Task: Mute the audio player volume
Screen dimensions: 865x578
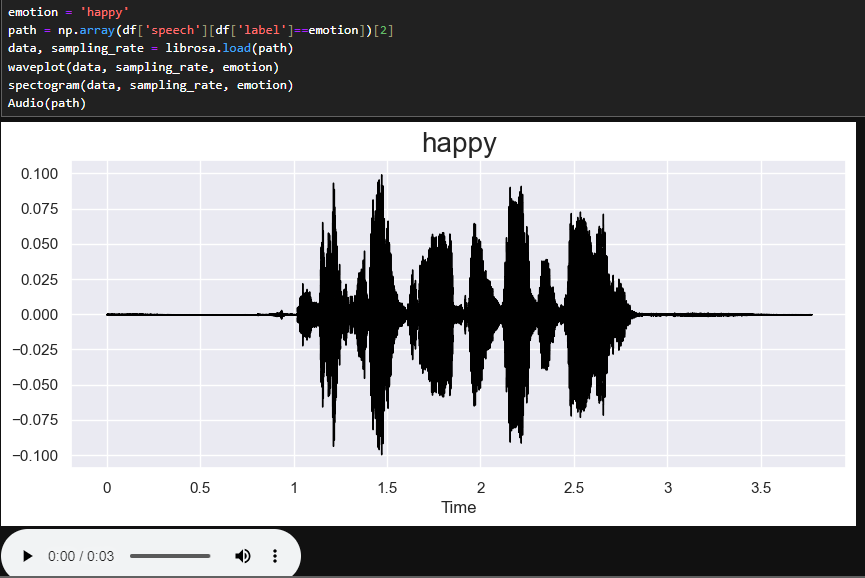Action: point(242,556)
